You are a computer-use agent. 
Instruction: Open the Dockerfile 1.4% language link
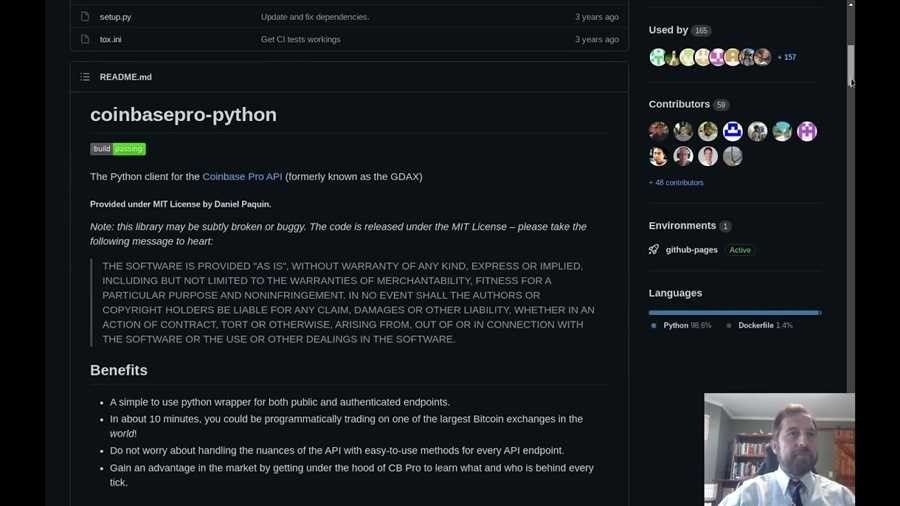pos(765,325)
